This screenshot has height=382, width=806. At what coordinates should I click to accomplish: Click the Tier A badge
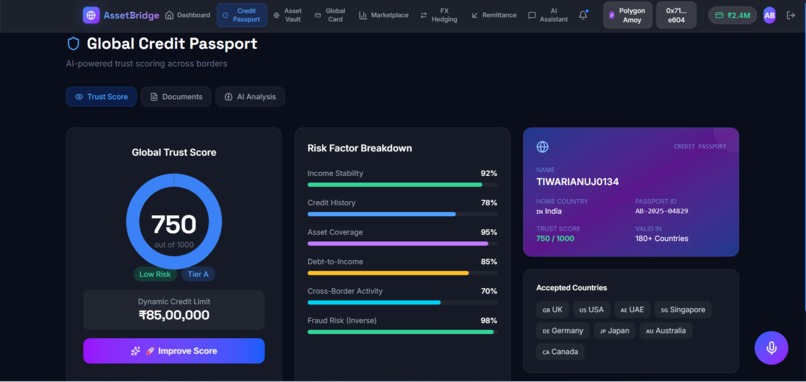198,275
